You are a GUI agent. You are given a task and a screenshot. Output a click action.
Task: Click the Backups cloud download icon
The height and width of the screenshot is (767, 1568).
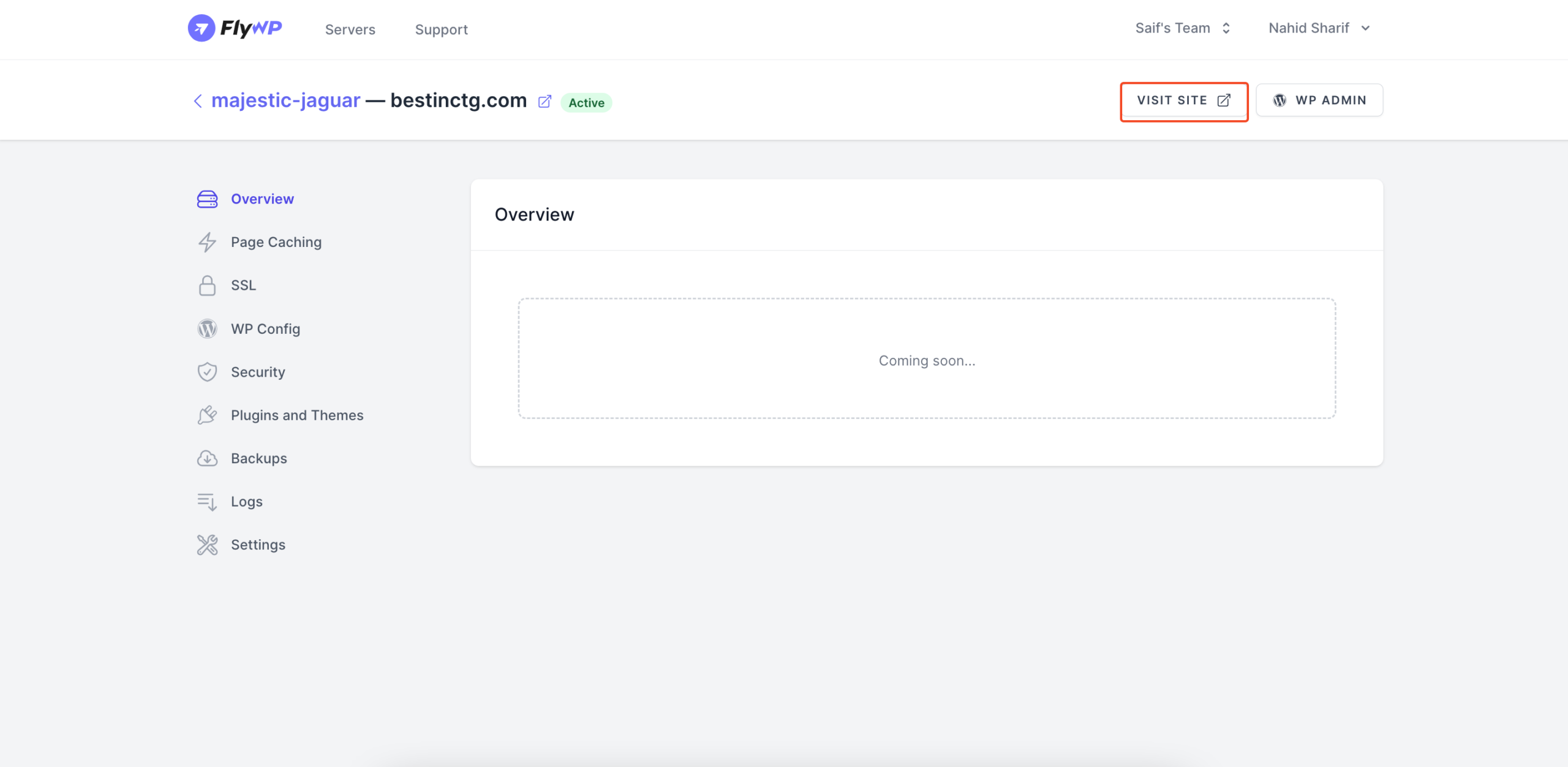[x=207, y=458]
